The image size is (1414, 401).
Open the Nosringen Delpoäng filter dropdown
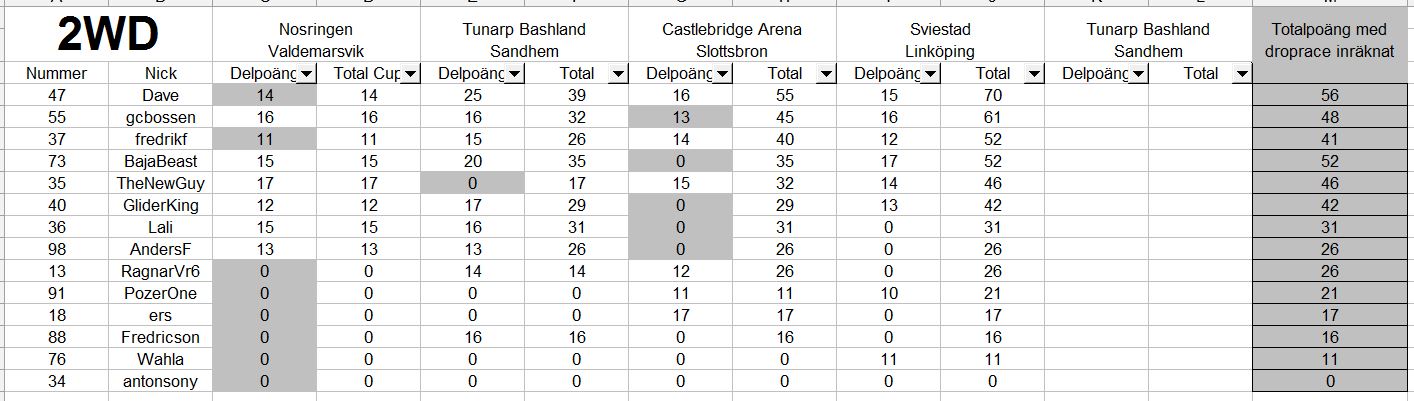(x=306, y=74)
